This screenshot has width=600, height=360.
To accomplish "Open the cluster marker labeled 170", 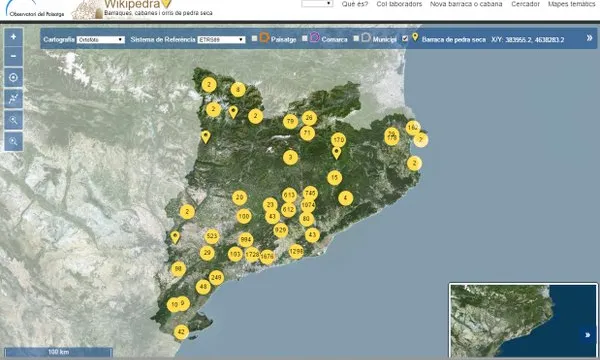I will pyautogui.click(x=338, y=140).
